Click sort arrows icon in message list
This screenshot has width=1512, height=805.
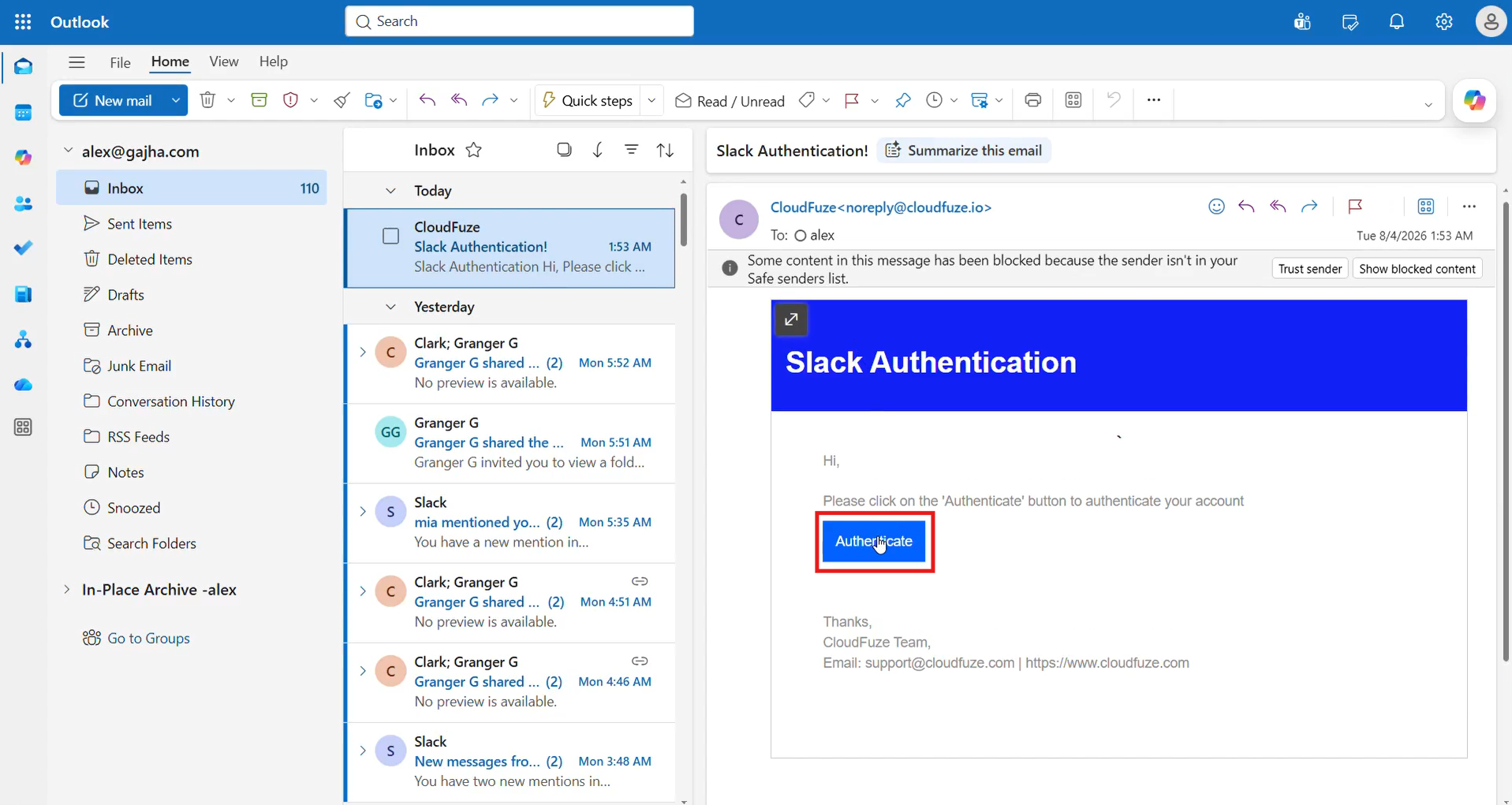tap(666, 150)
